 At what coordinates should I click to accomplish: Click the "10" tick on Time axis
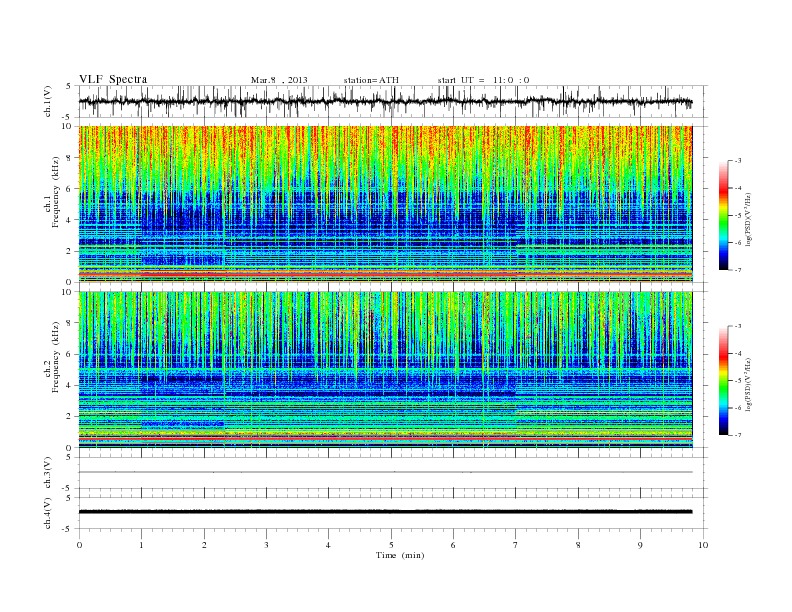coord(703,545)
